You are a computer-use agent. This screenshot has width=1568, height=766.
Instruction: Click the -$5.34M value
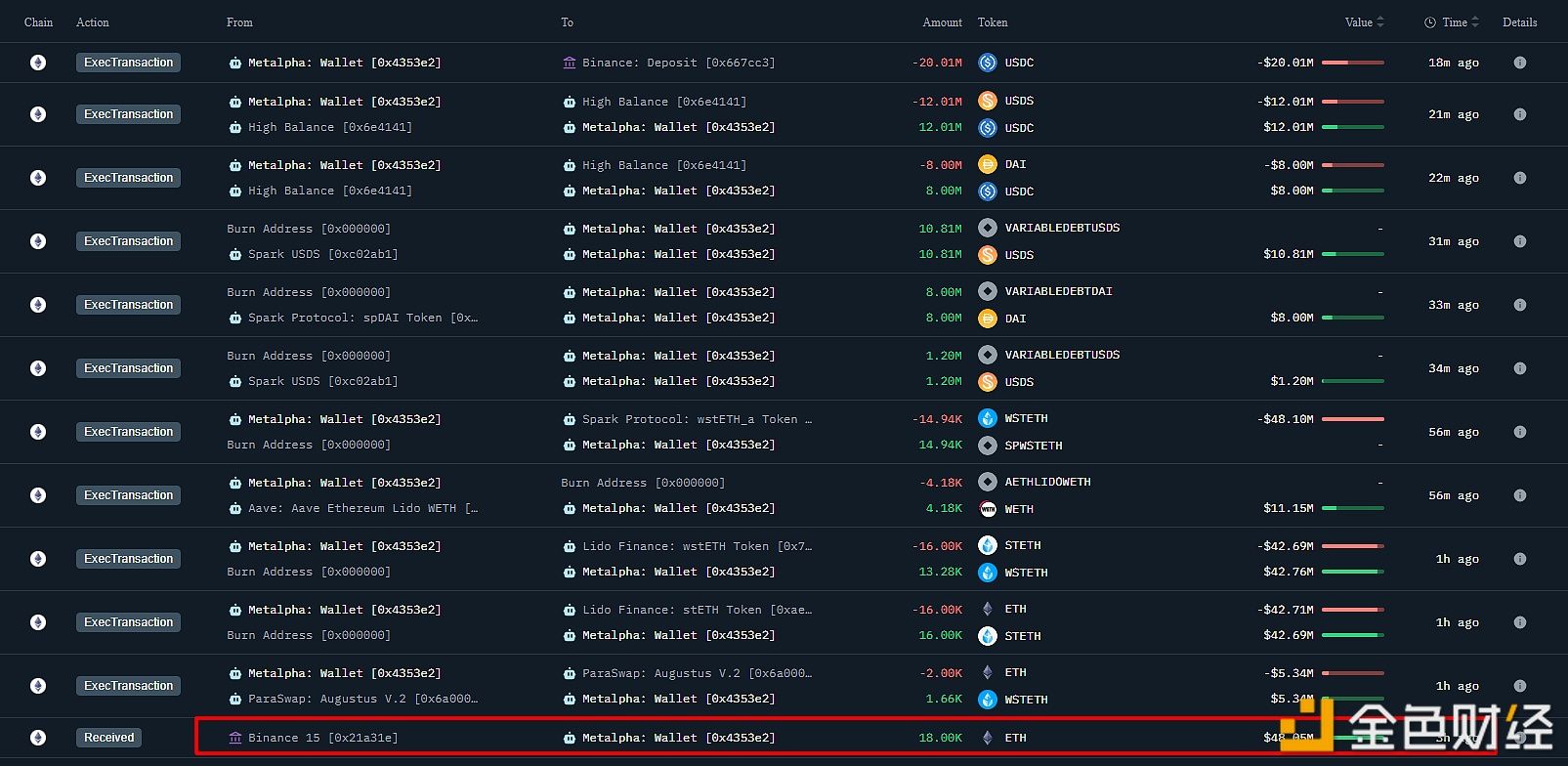[x=1289, y=673]
